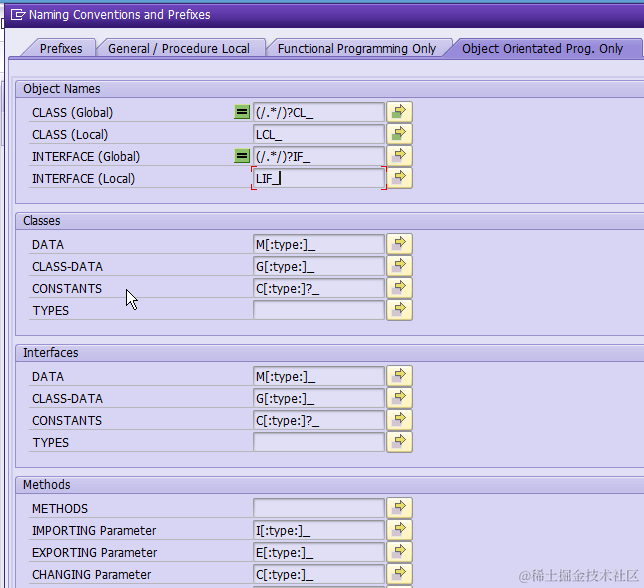The width and height of the screenshot is (644, 588).
Task: Click the CLASS (Global) label
Action: [72, 113]
